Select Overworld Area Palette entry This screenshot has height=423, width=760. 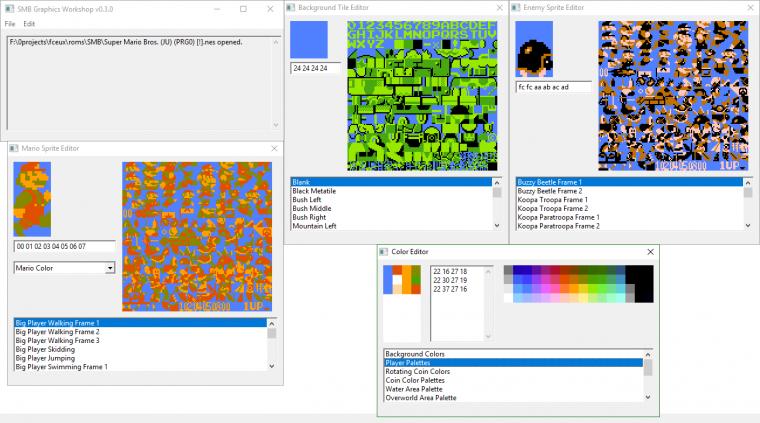pos(513,397)
